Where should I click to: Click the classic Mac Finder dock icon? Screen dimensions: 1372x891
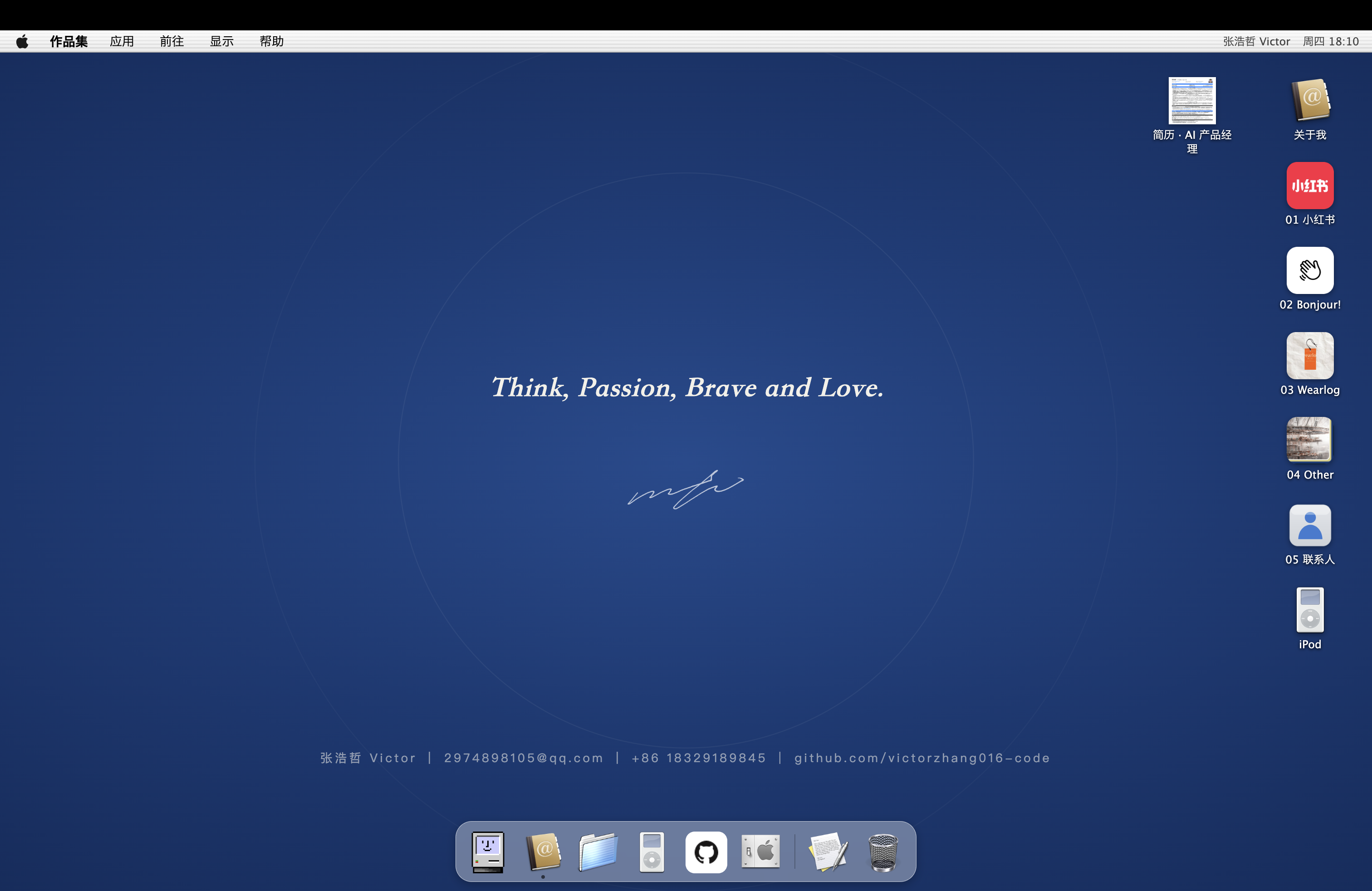point(488,852)
